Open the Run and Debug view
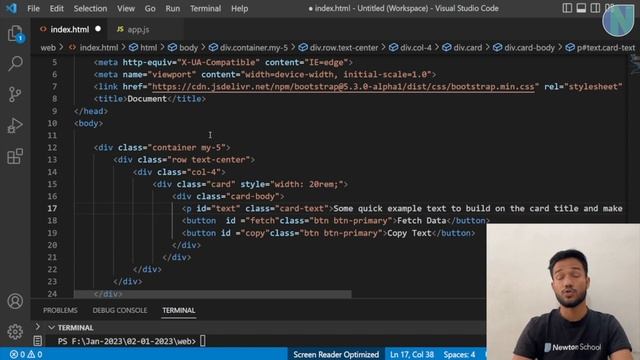 15,125
